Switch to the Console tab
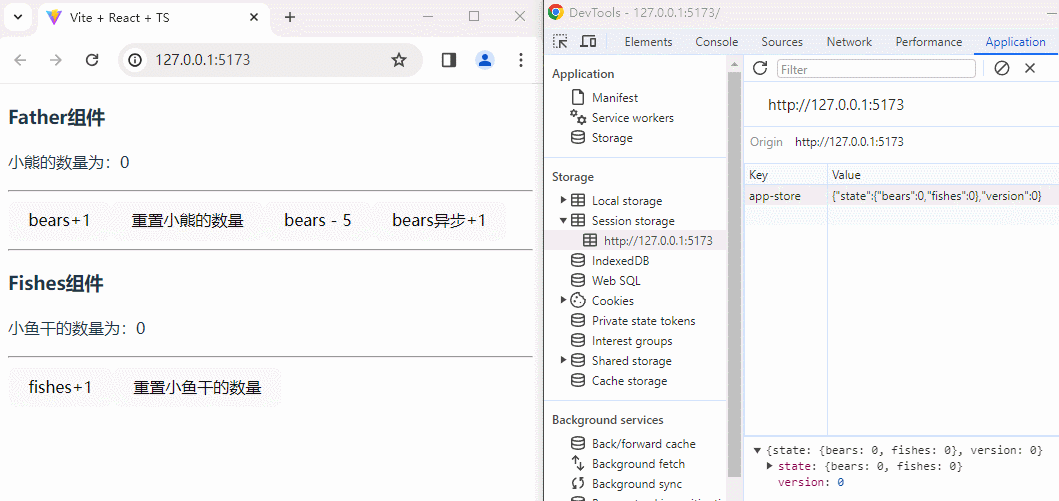Screen dimensions: 1059x501 click(716, 42)
